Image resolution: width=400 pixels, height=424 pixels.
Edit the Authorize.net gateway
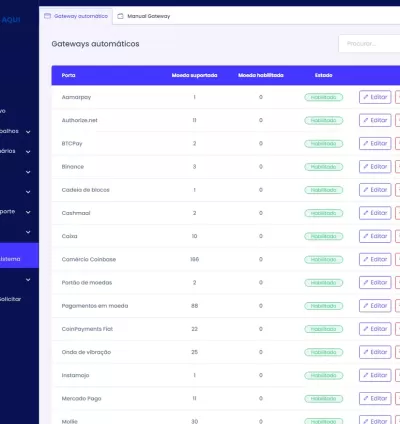[375, 120]
